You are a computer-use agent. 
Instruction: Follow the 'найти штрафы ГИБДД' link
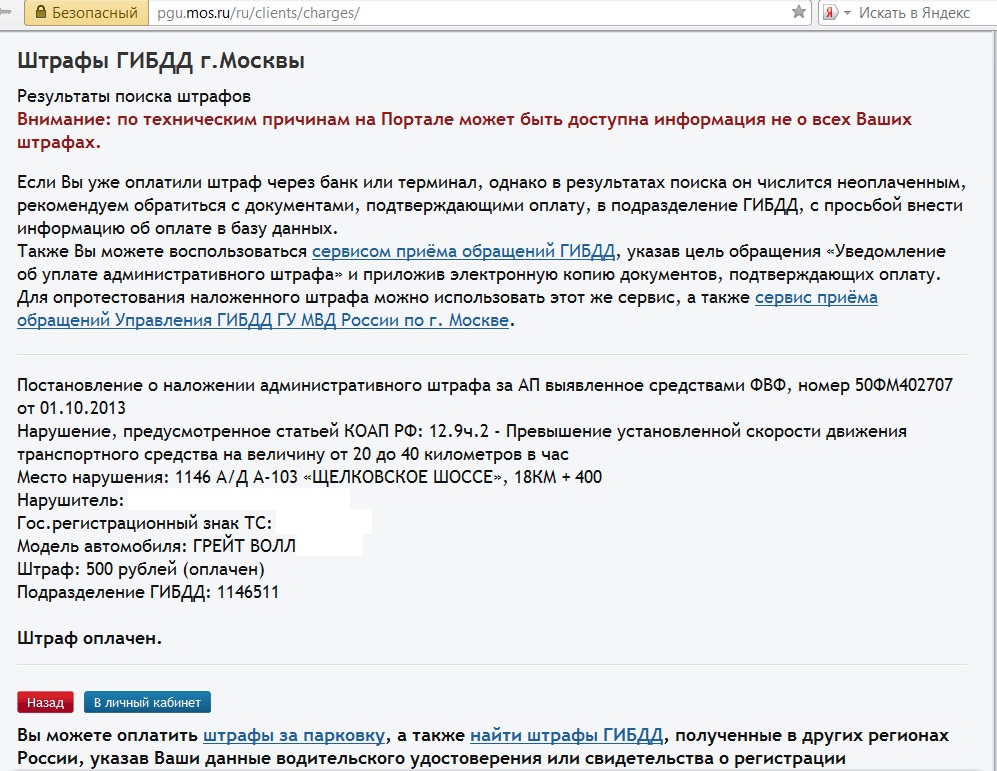[x=566, y=736]
